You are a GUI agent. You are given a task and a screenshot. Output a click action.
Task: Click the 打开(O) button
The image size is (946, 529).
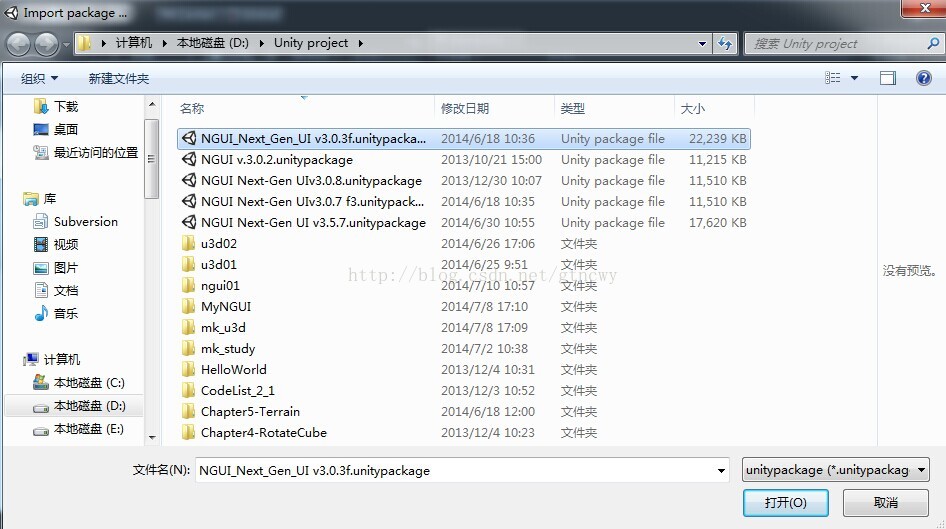pos(786,502)
